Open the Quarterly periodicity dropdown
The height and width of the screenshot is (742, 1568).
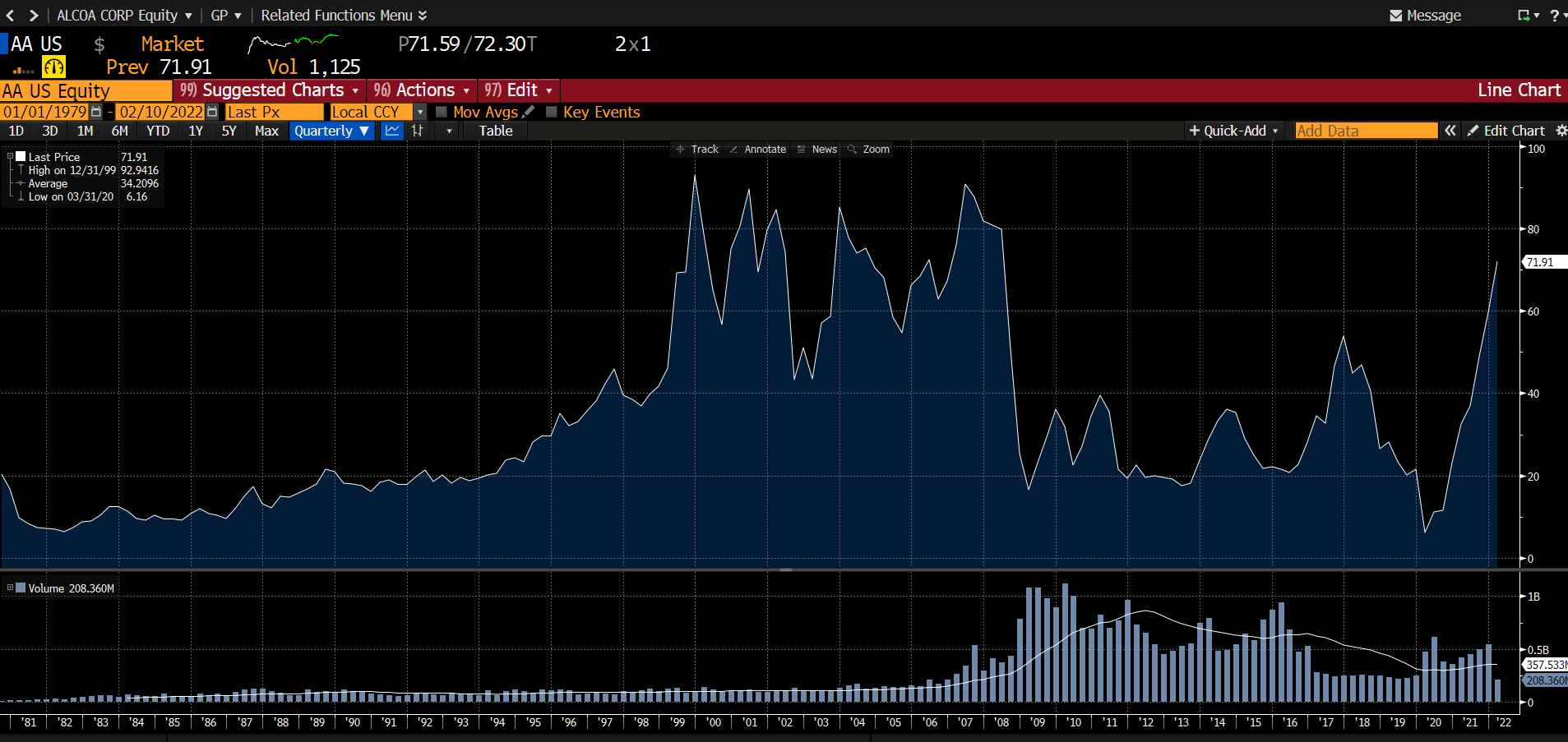[x=332, y=131]
